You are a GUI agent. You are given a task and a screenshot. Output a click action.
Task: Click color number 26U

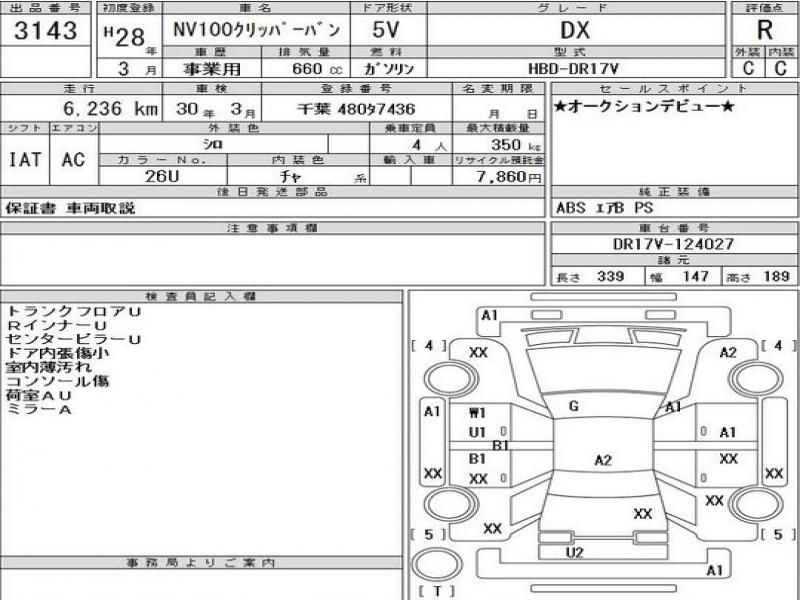[162, 176]
